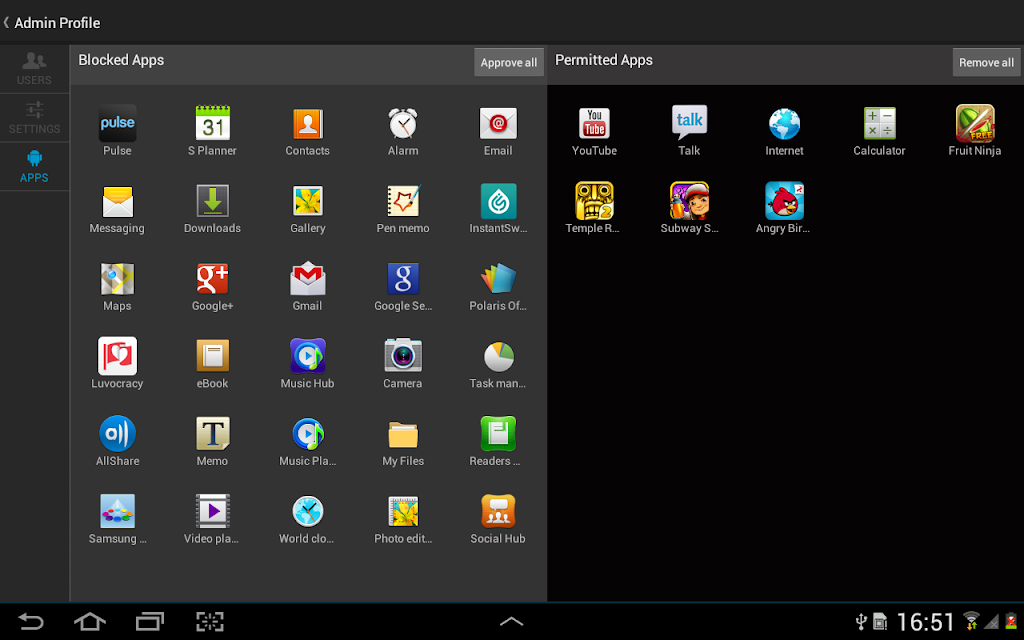The height and width of the screenshot is (640, 1024).
Task: Tap the Temple Run 2 icon
Action: click(594, 201)
